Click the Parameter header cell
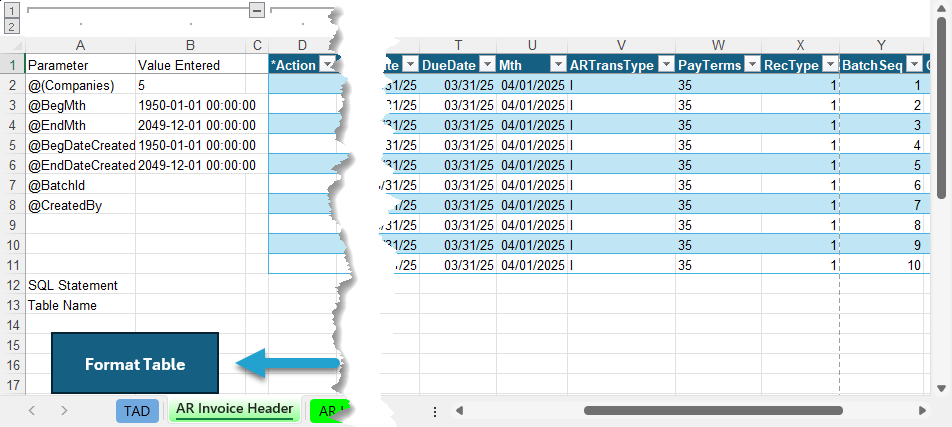This screenshot has height=427, width=952. tap(80, 65)
